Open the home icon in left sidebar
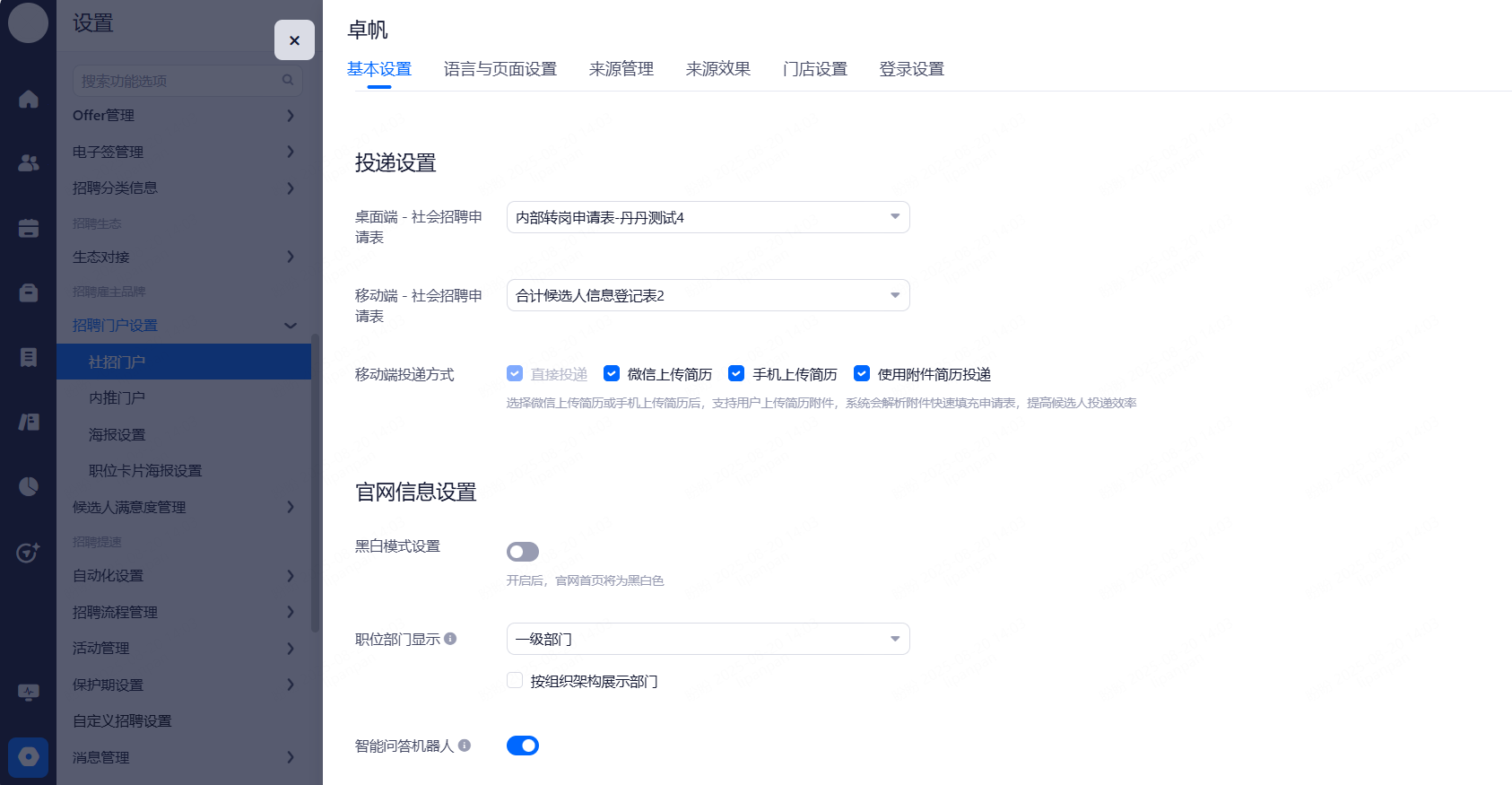Image resolution: width=1512 pixels, height=785 pixels. [x=28, y=99]
